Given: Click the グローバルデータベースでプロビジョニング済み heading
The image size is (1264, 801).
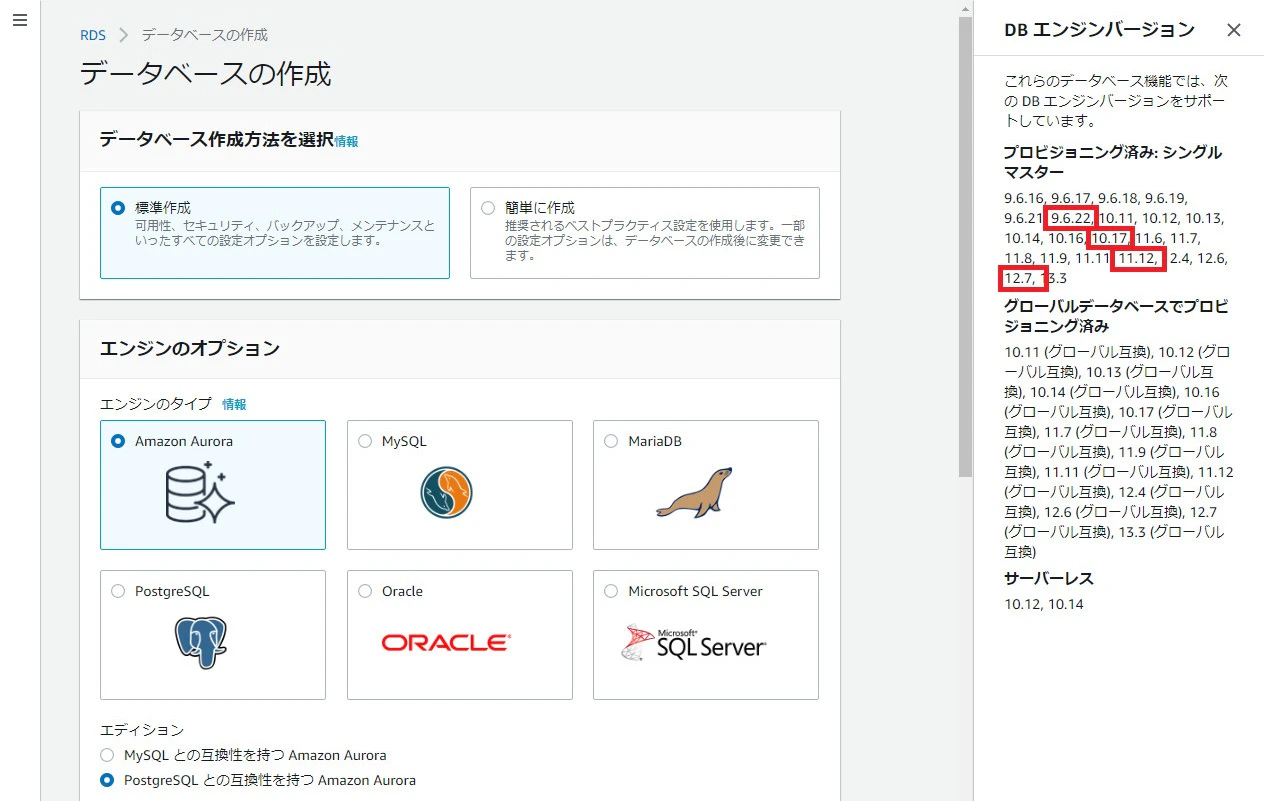Looking at the screenshot, I should pyautogui.click(x=1116, y=316).
